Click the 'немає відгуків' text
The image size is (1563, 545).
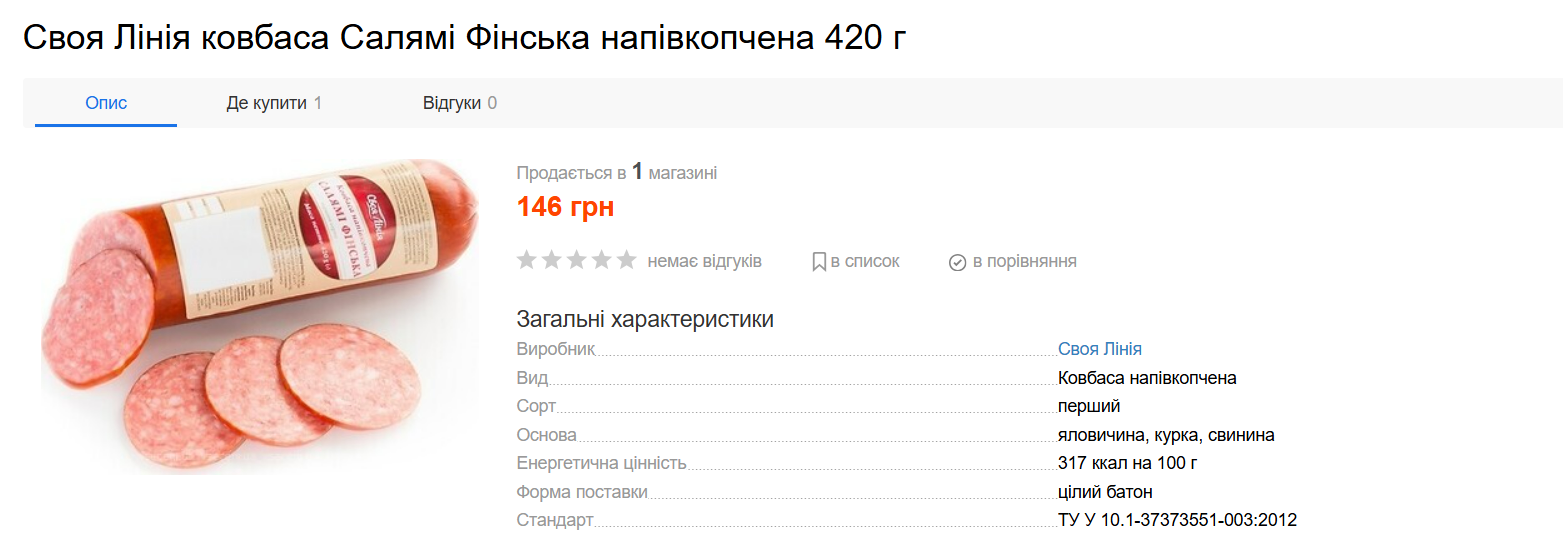click(704, 261)
